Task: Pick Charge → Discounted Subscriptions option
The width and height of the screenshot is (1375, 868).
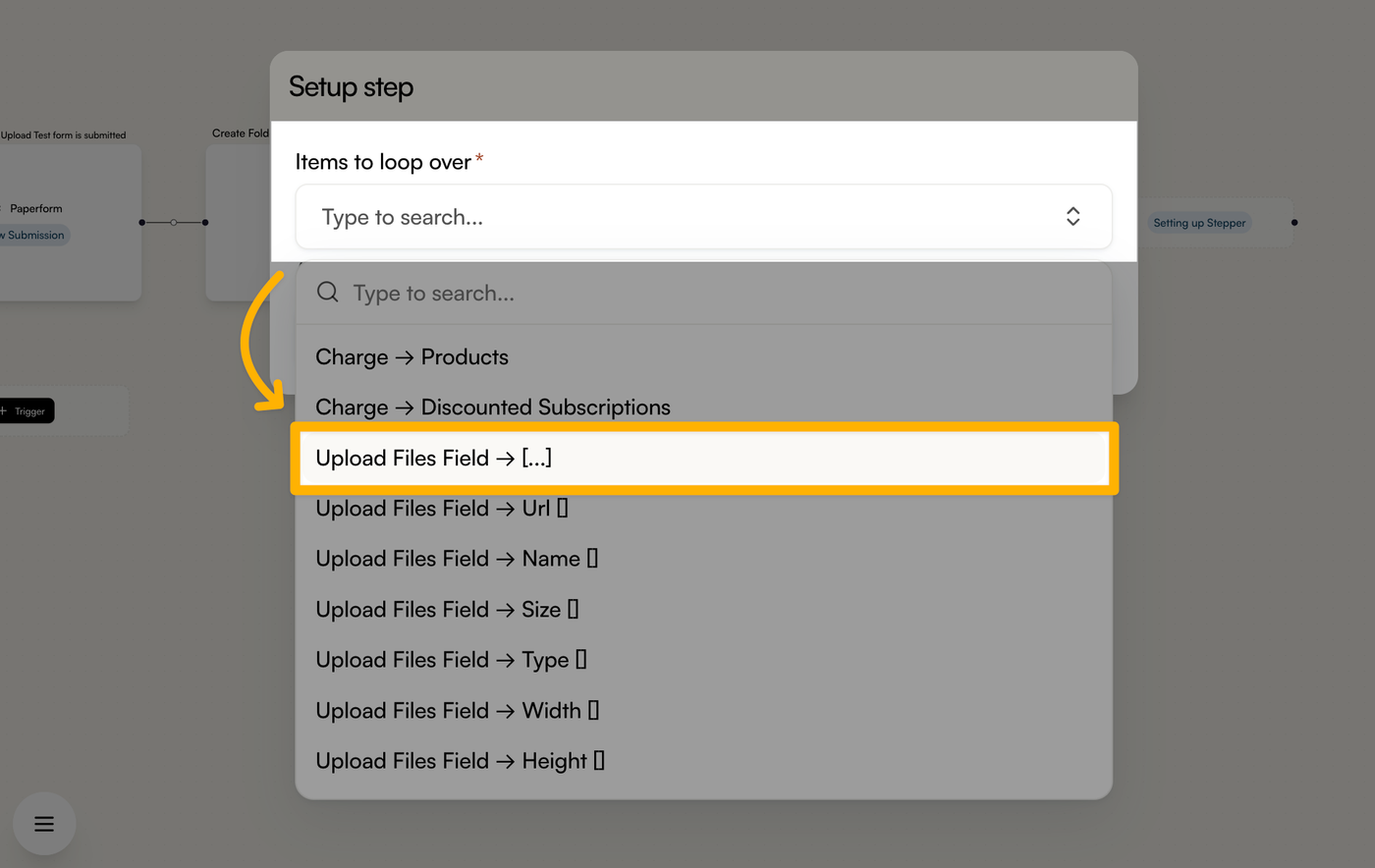Action: click(703, 407)
